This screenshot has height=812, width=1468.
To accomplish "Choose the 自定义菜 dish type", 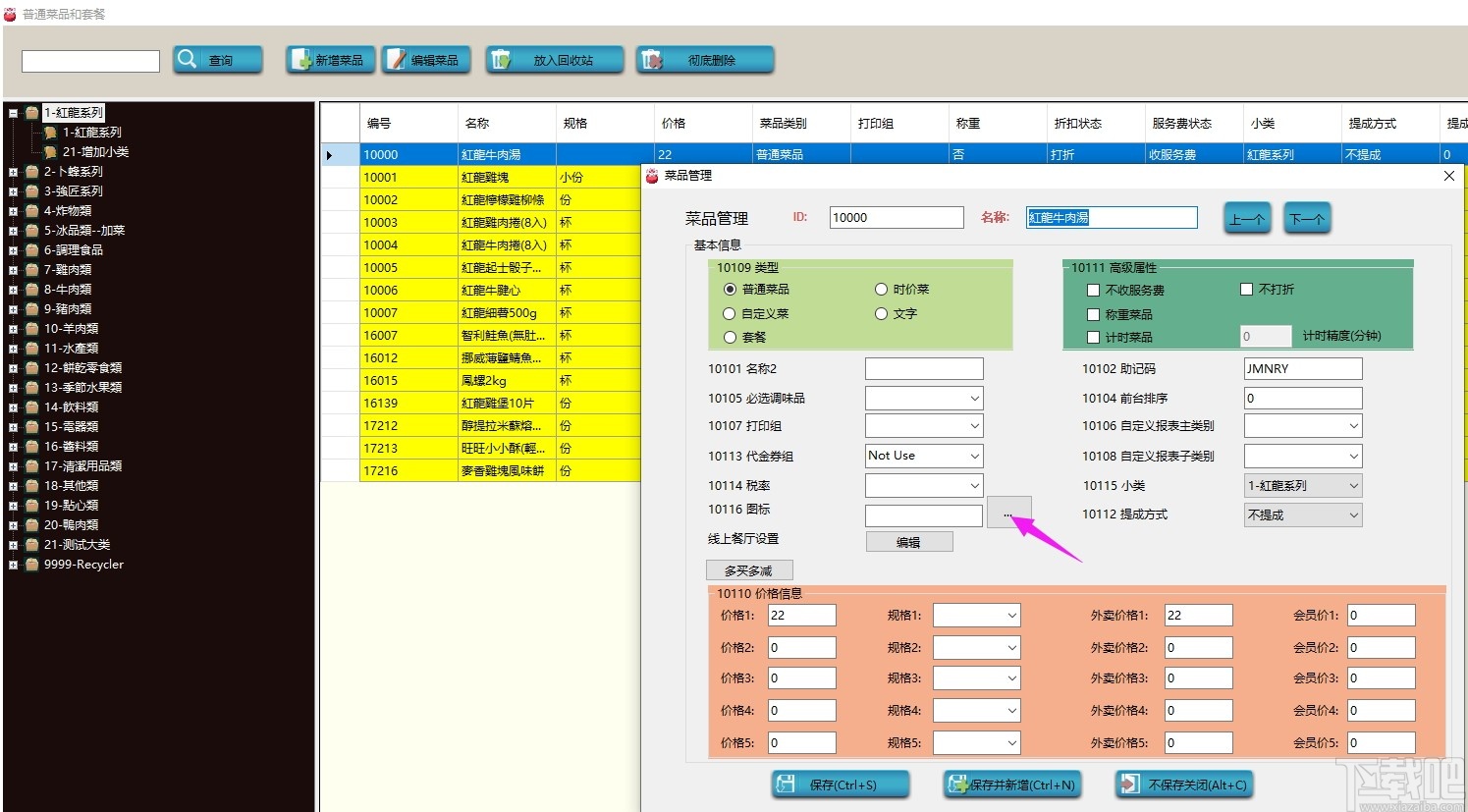I will pyautogui.click(x=730, y=314).
